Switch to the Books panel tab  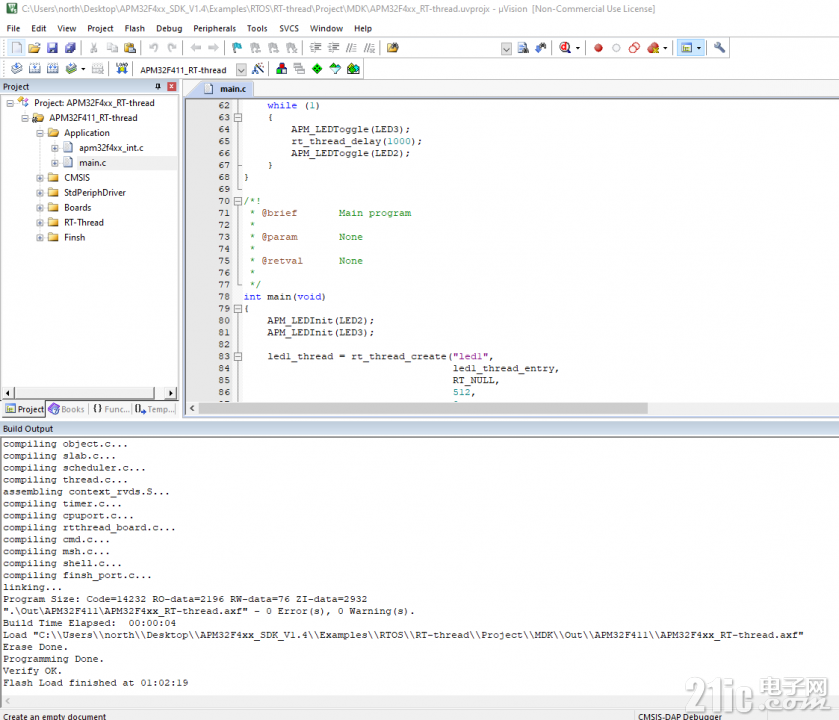pyautogui.click(x=67, y=409)
